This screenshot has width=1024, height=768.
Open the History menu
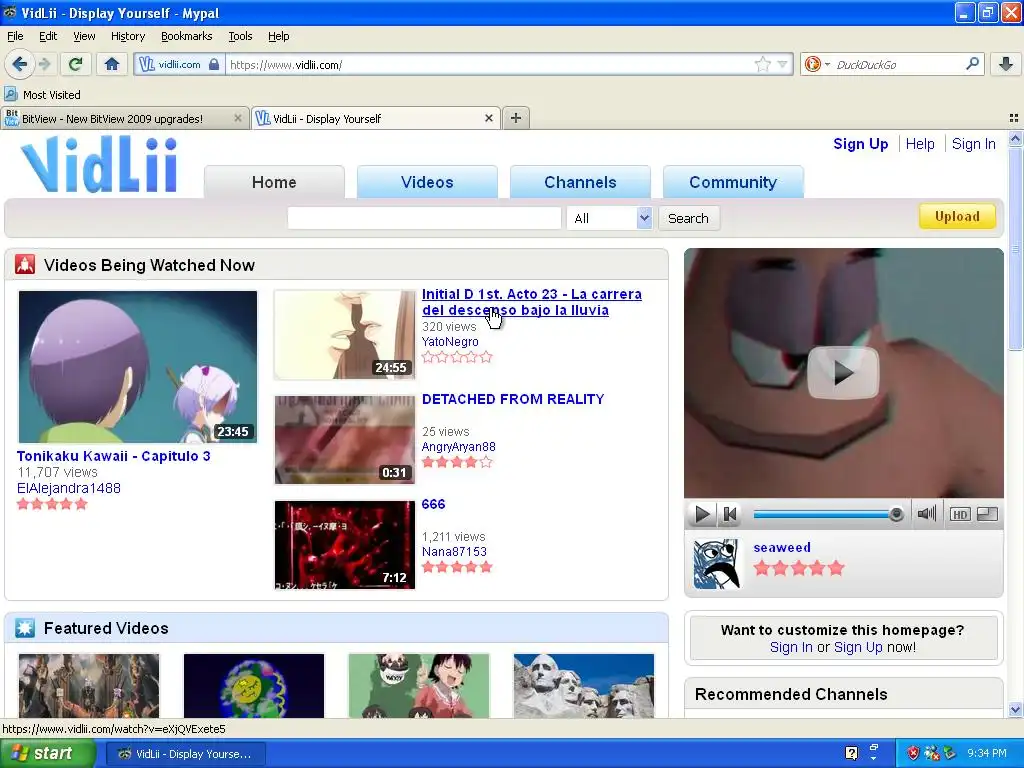tap(128, 36)
